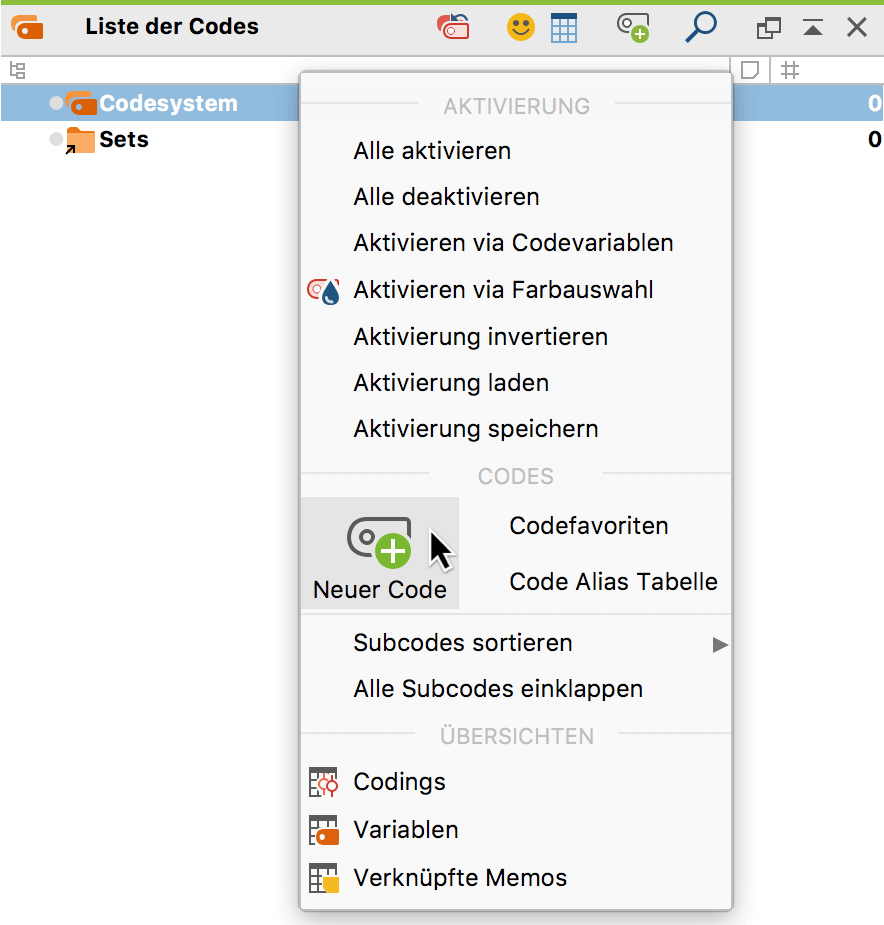Open the Variablen overview

405,830
